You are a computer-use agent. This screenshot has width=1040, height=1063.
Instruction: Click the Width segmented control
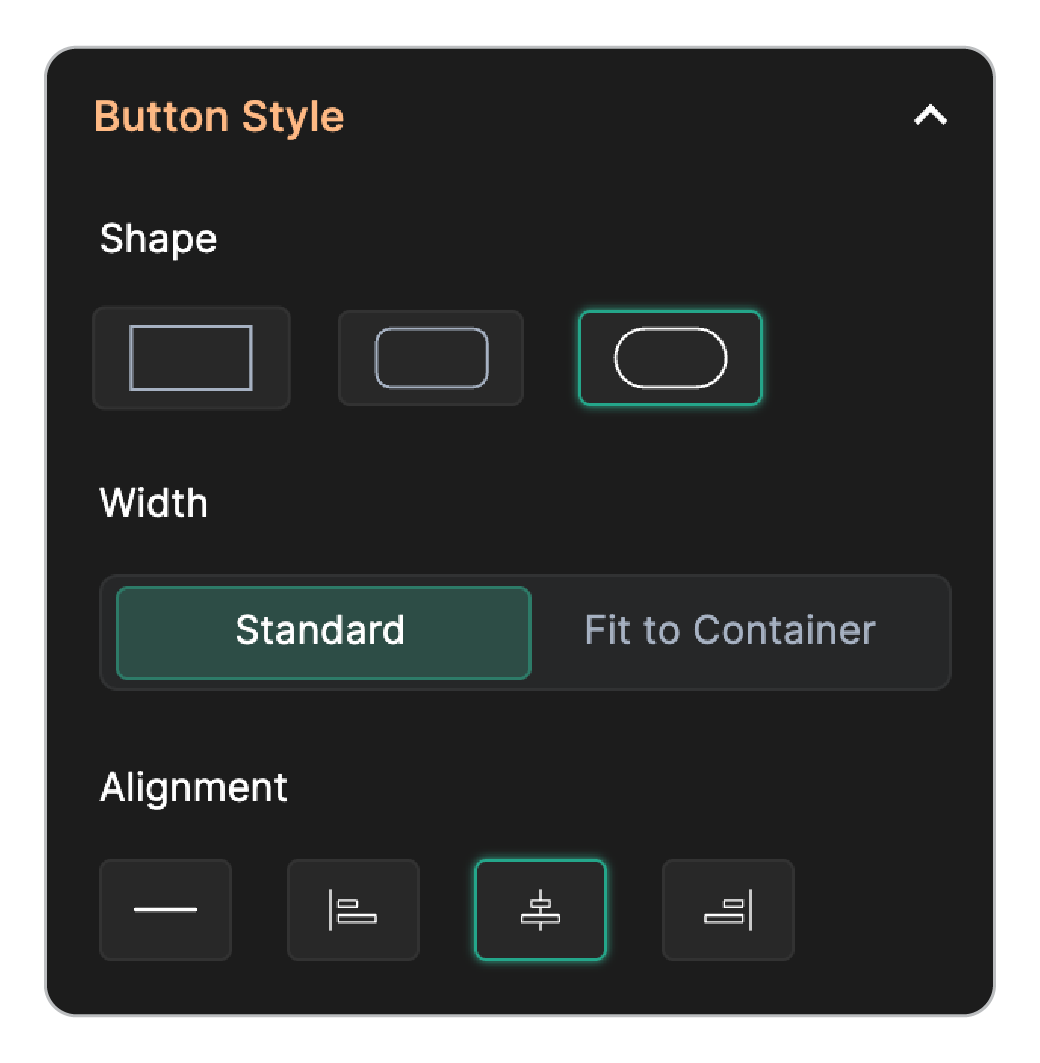[525, 632]
